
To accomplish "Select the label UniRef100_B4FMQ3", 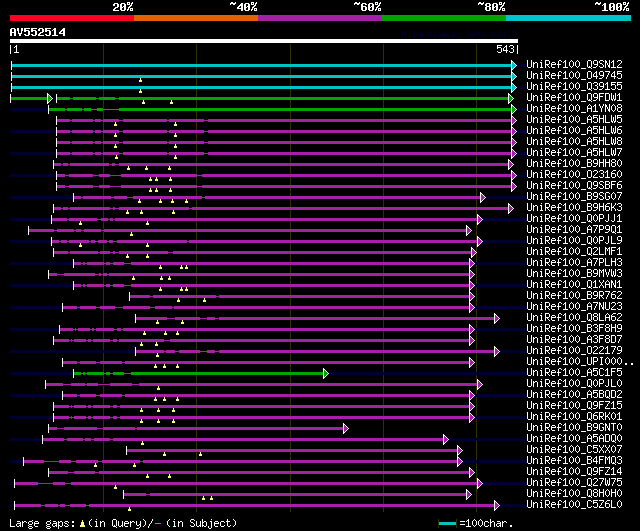I will 574,461.
